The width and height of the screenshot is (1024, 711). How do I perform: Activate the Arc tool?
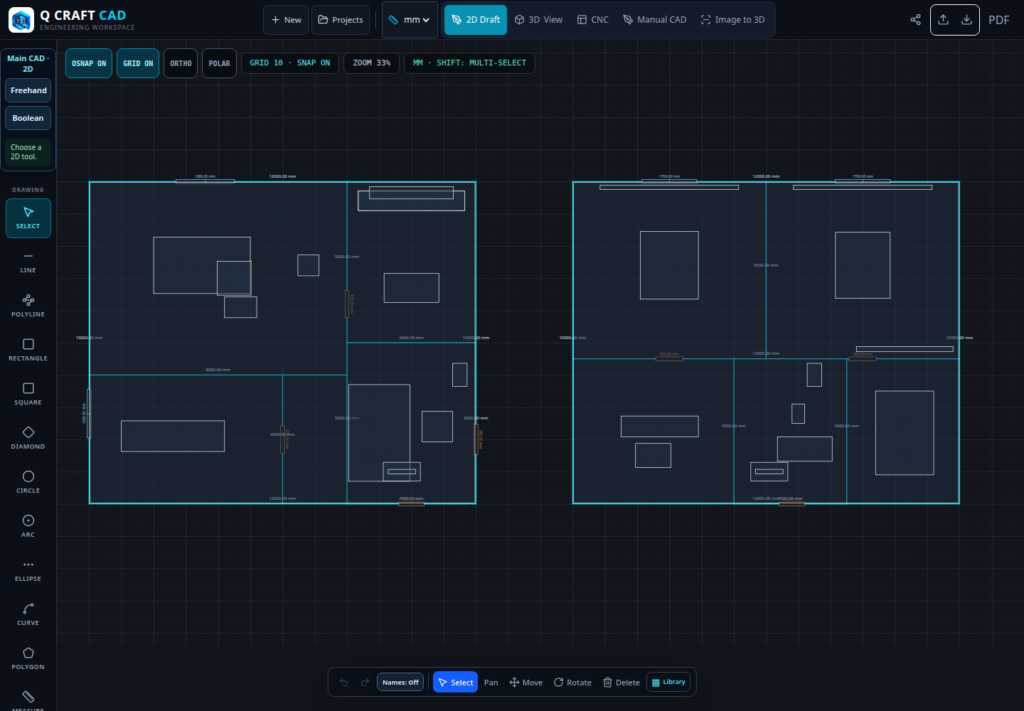pyautogui.click(x=28, y=526)
